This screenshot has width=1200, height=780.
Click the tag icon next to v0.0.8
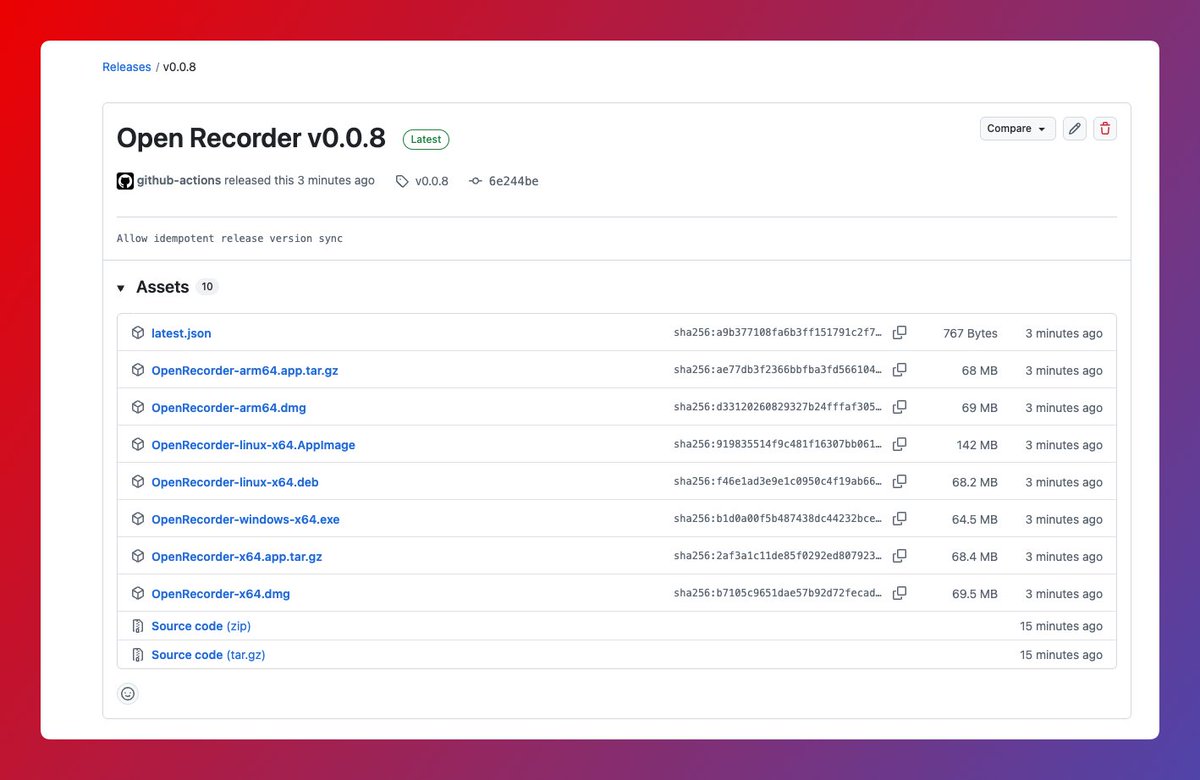click(x=402, y=182)
